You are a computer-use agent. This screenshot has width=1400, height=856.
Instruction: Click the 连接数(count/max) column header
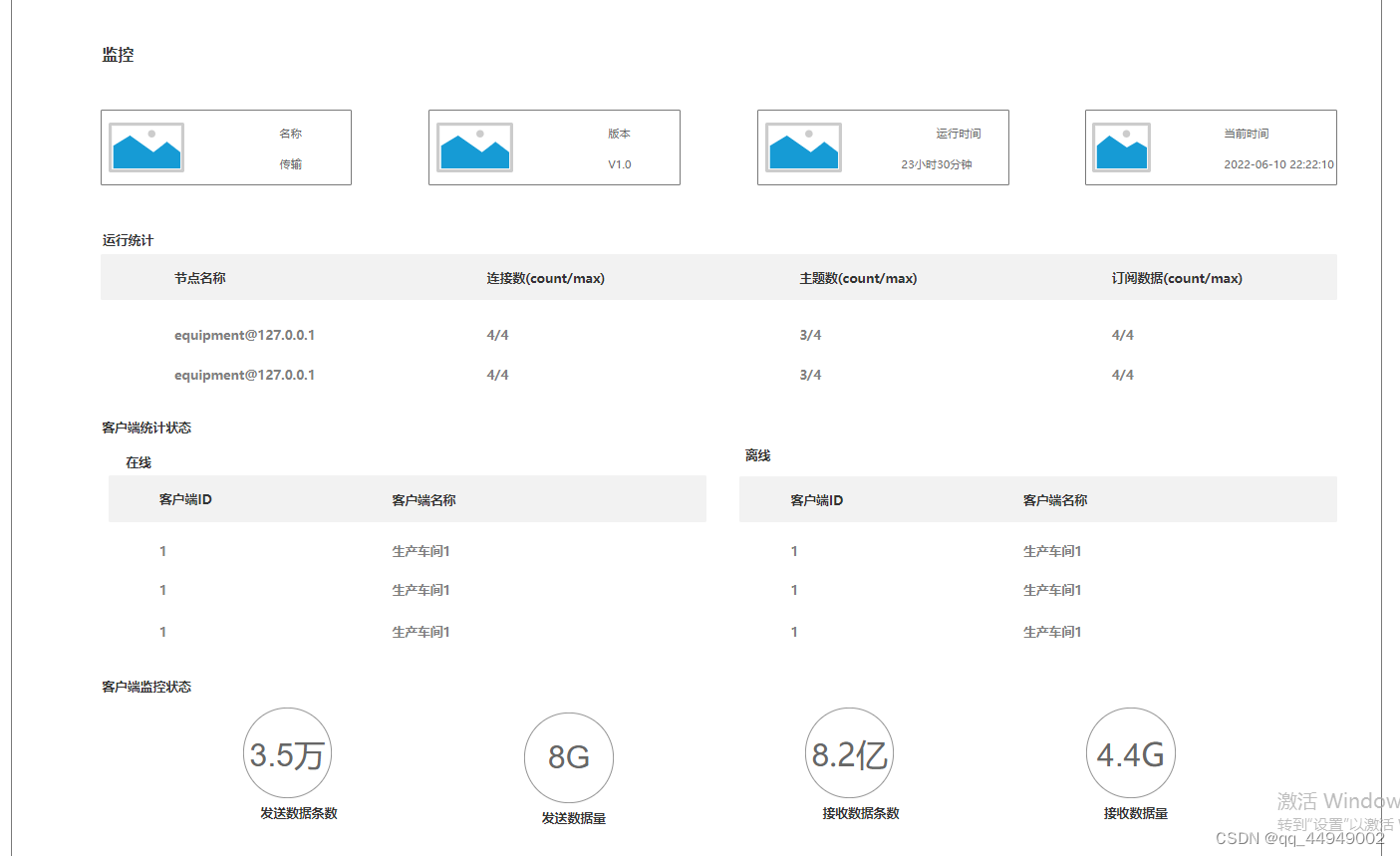(x=546, y=278)
